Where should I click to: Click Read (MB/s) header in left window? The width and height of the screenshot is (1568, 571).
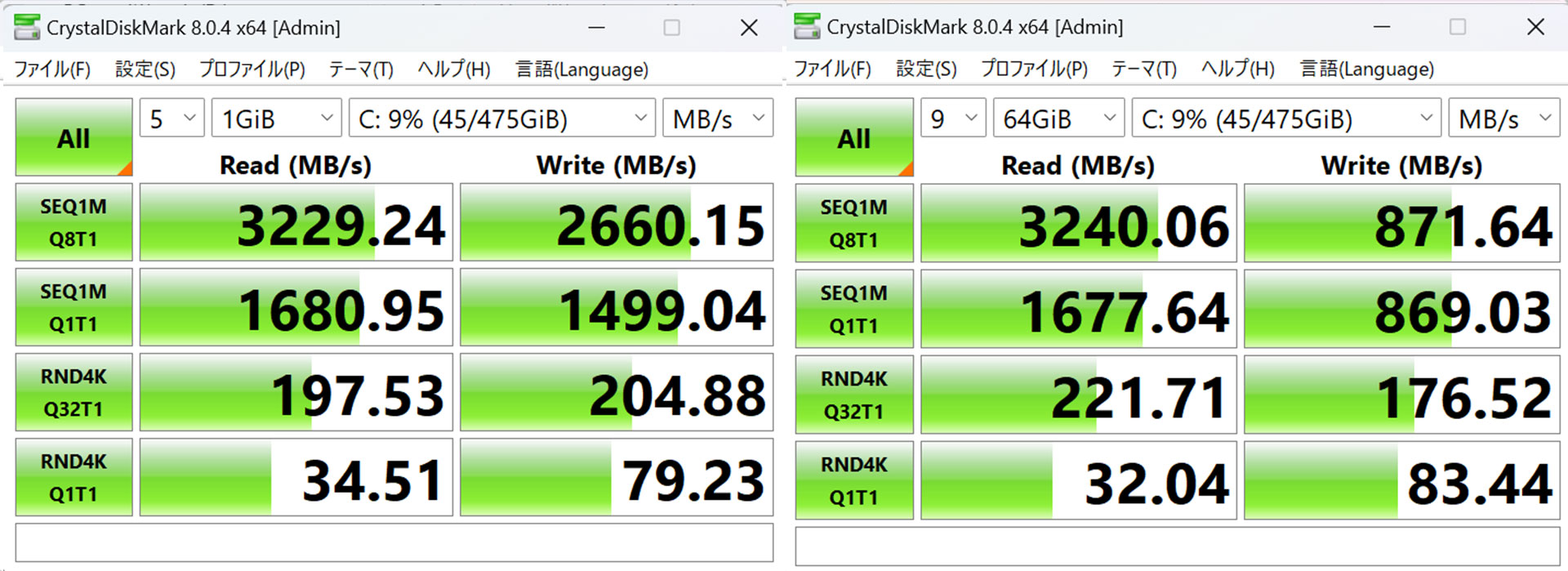click(x=296, y=166)
